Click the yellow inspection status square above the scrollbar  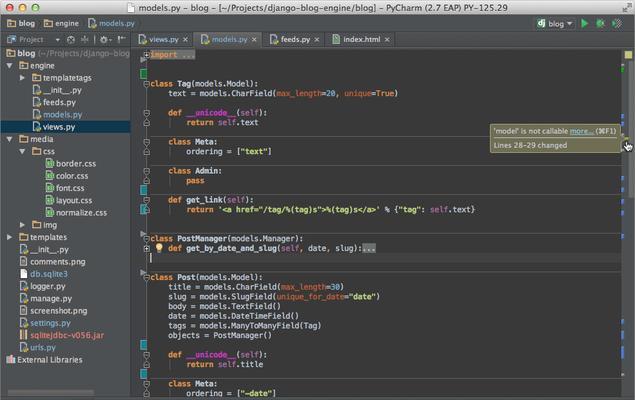(x=628, y=55)
